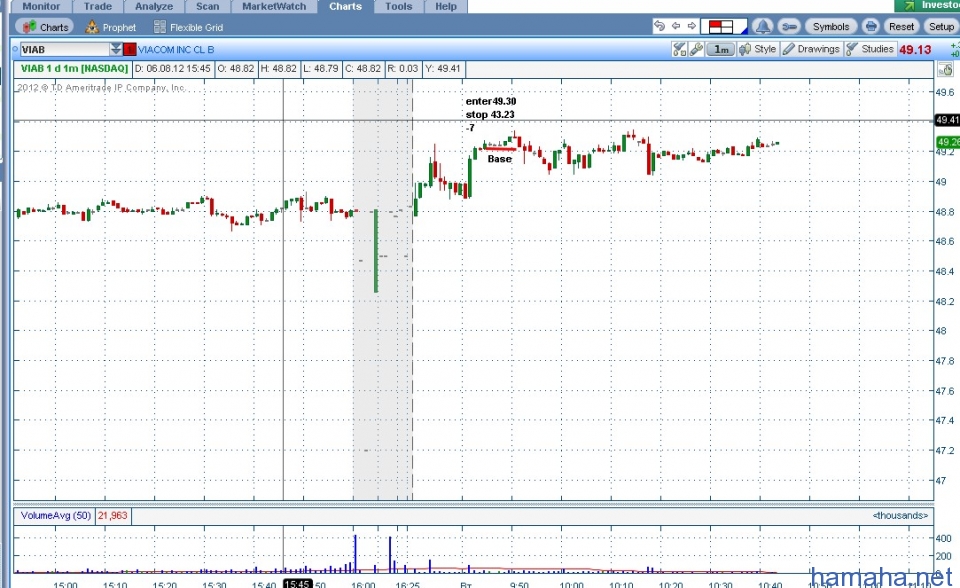Click the 21,963 volume average value
Screen dimensions: 960x588
[x=112, y=516]
